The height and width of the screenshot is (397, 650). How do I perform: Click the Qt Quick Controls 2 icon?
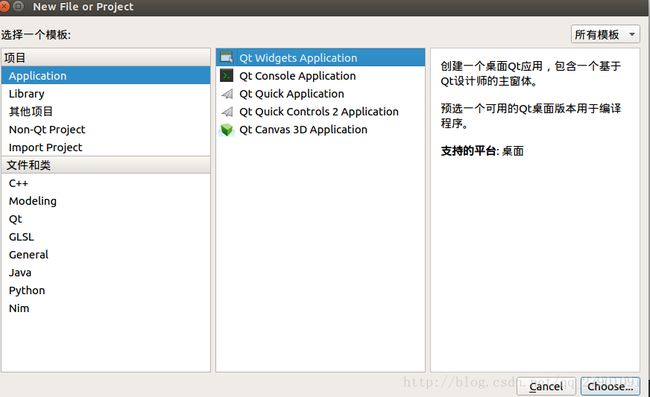click(x=227, y=111)
